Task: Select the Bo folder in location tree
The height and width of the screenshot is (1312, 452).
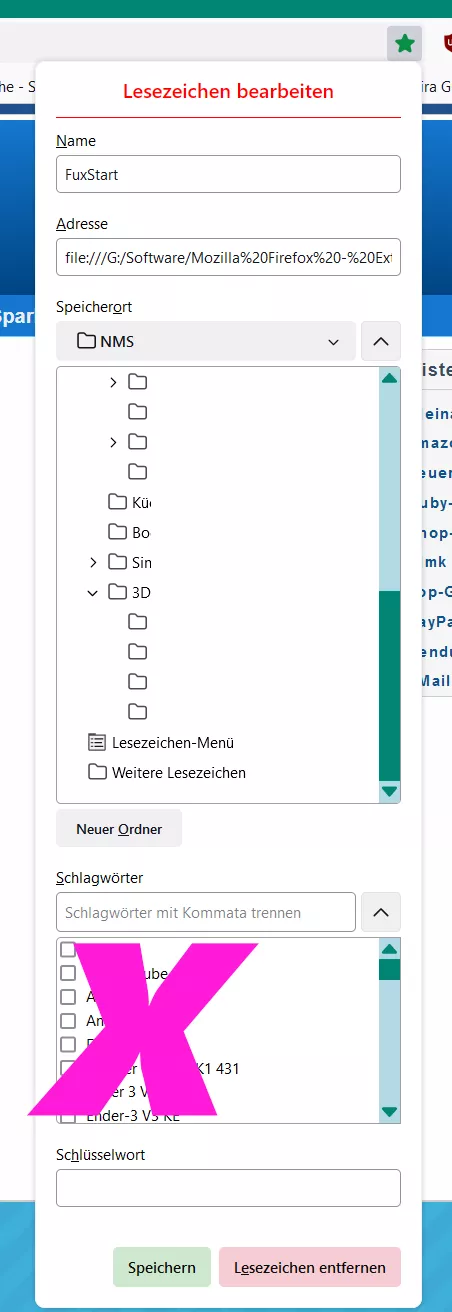Action: coord(130,532)
